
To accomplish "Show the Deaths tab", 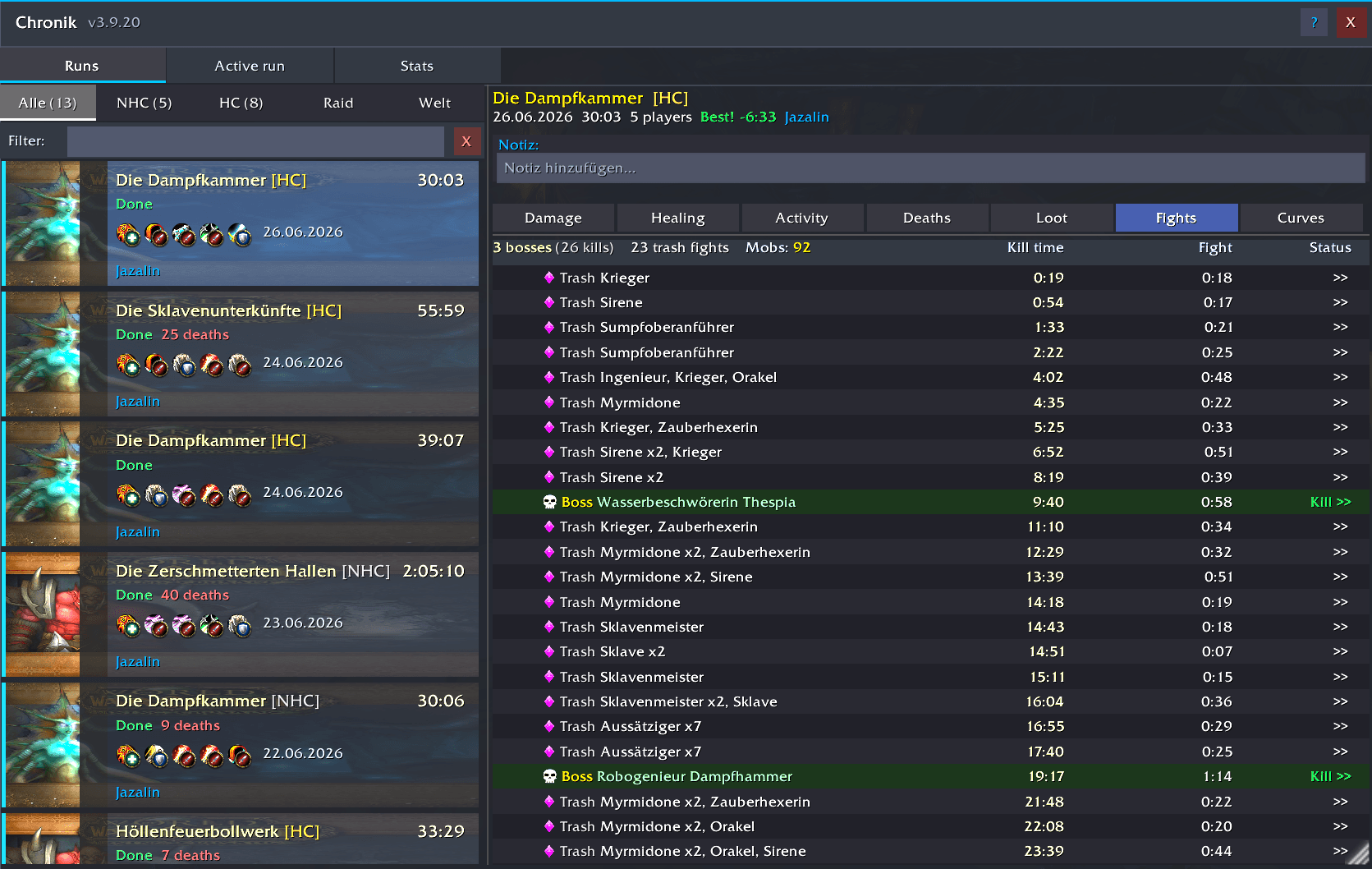I will pos(927,218).
